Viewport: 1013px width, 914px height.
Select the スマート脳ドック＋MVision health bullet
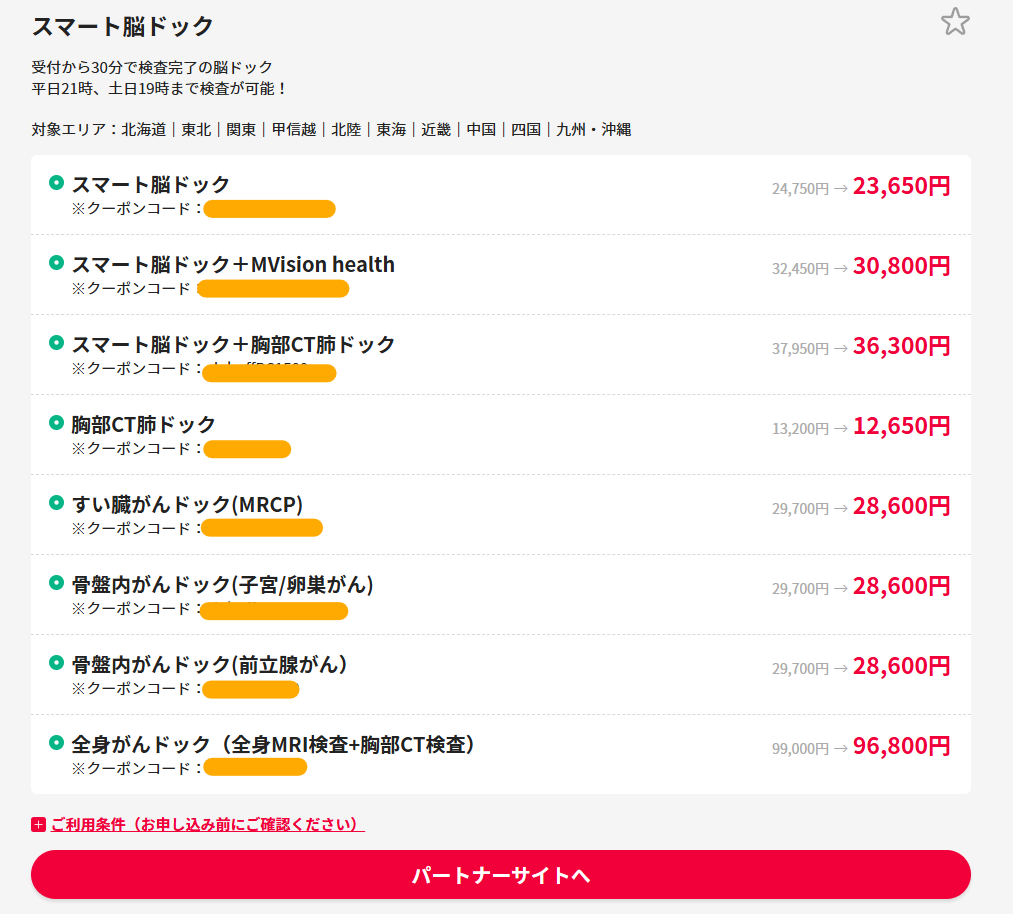tap(56, 263)
